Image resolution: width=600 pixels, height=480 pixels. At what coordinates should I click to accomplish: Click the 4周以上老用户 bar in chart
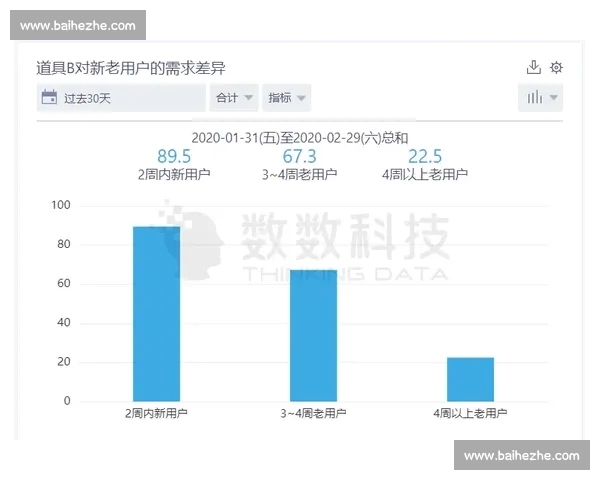point(470,379)
